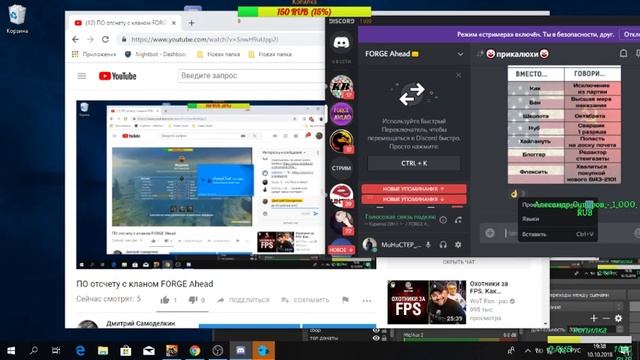Click CTRL + K quick switcher button
The image size is (640, 360).
(413, 163)
